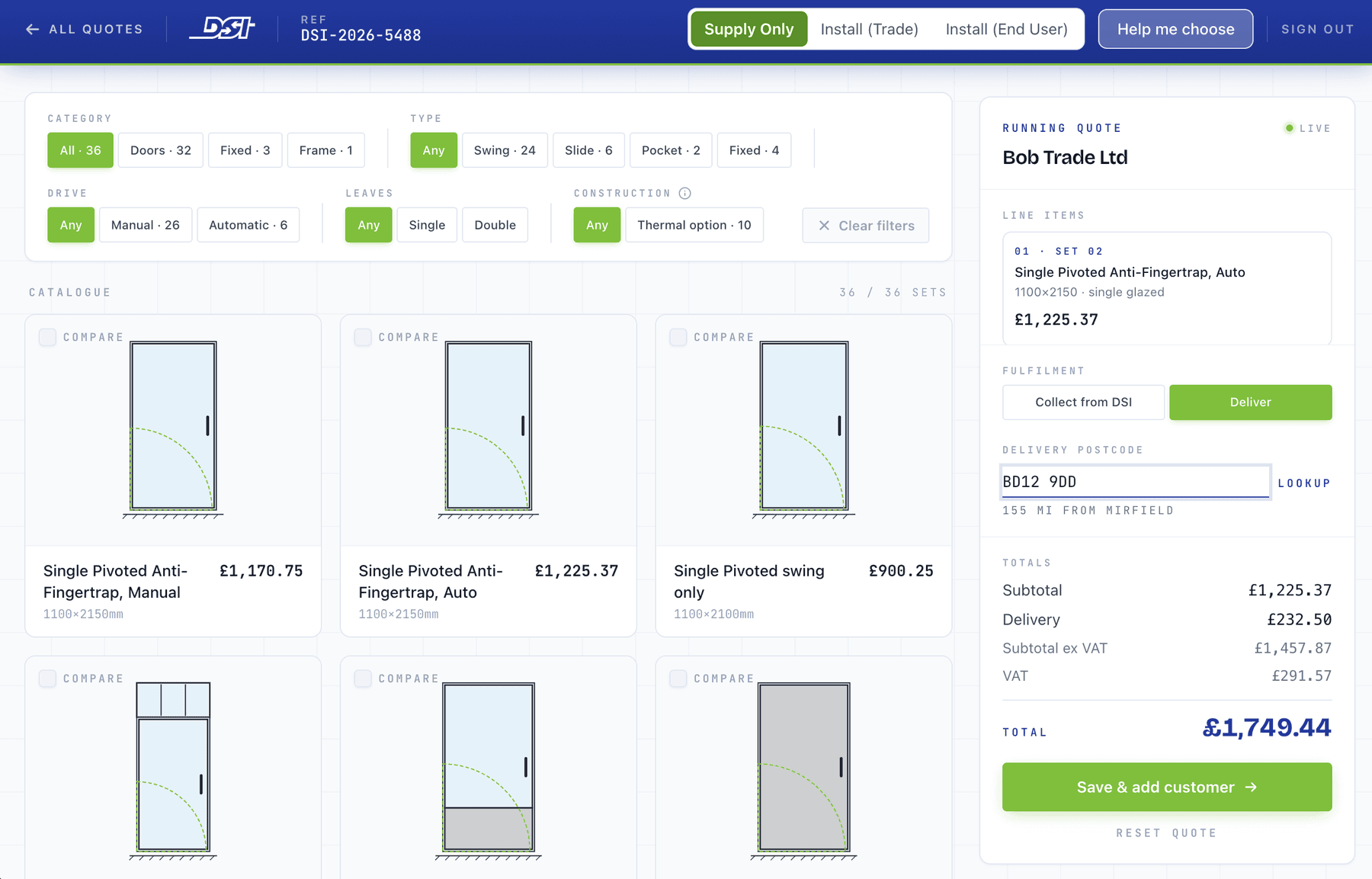Open the Anti-Fingertrap, Manual door thumbnail

pyautogui.click(x=173, y=429)
